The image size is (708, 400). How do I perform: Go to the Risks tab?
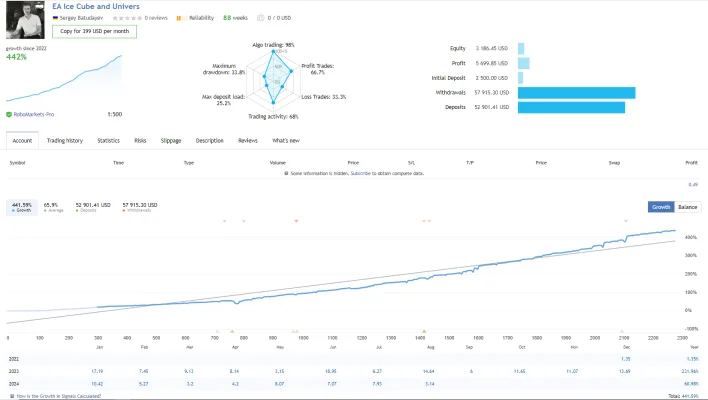(140, 140)
